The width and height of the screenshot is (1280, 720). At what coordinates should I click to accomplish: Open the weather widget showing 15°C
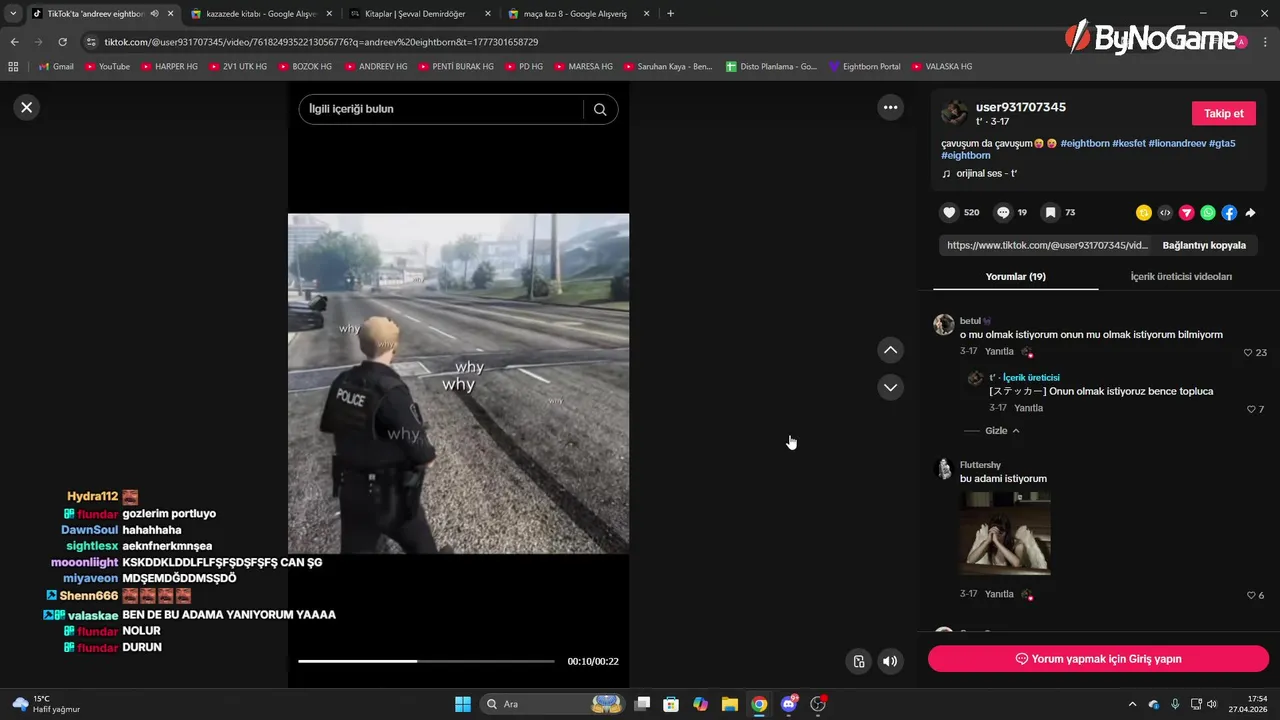45,704
